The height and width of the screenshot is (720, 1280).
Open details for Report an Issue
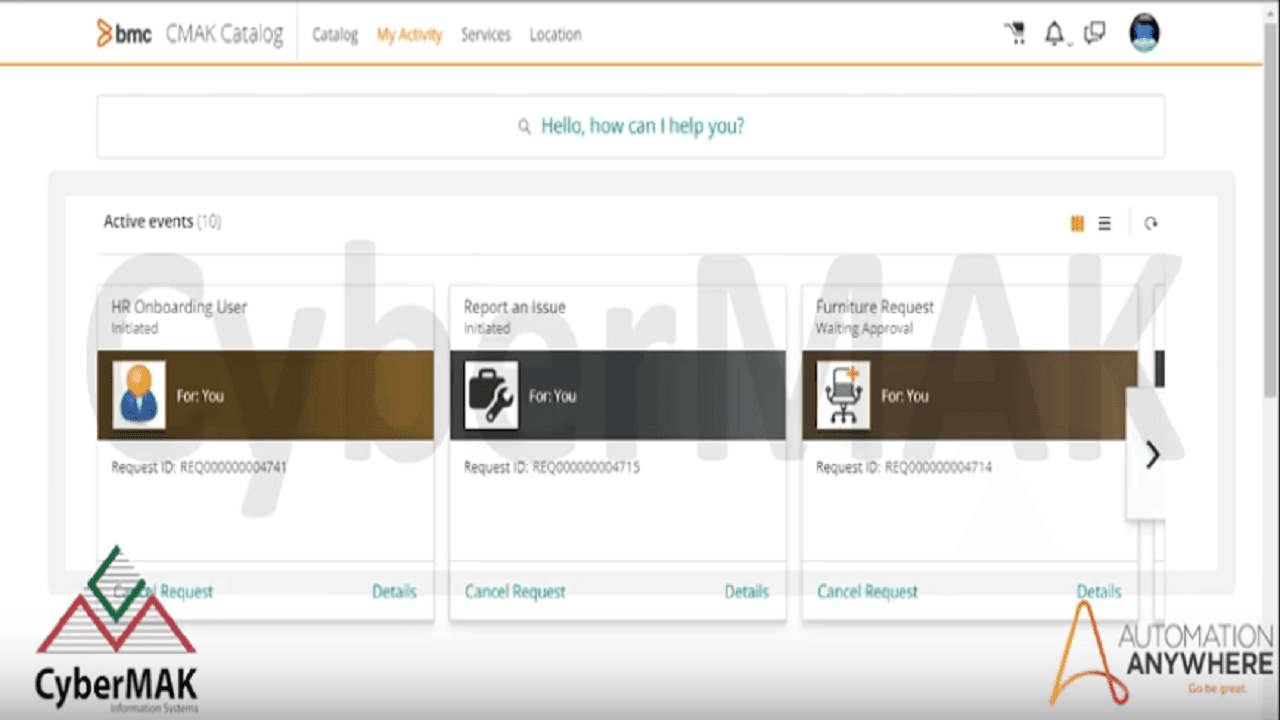click(747, 591)
